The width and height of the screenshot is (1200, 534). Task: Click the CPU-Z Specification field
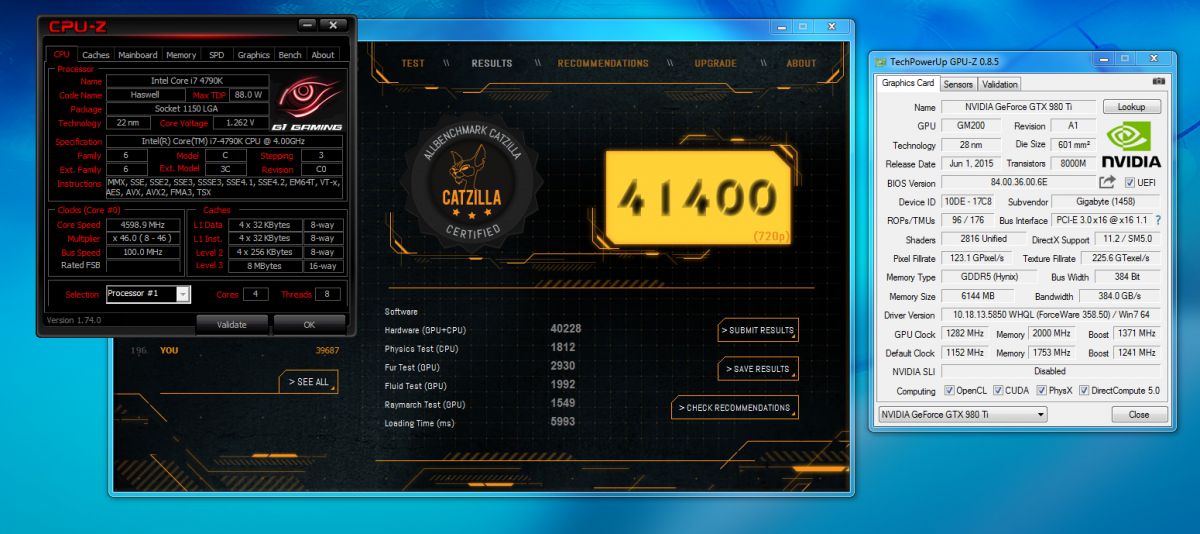(223, 141)
